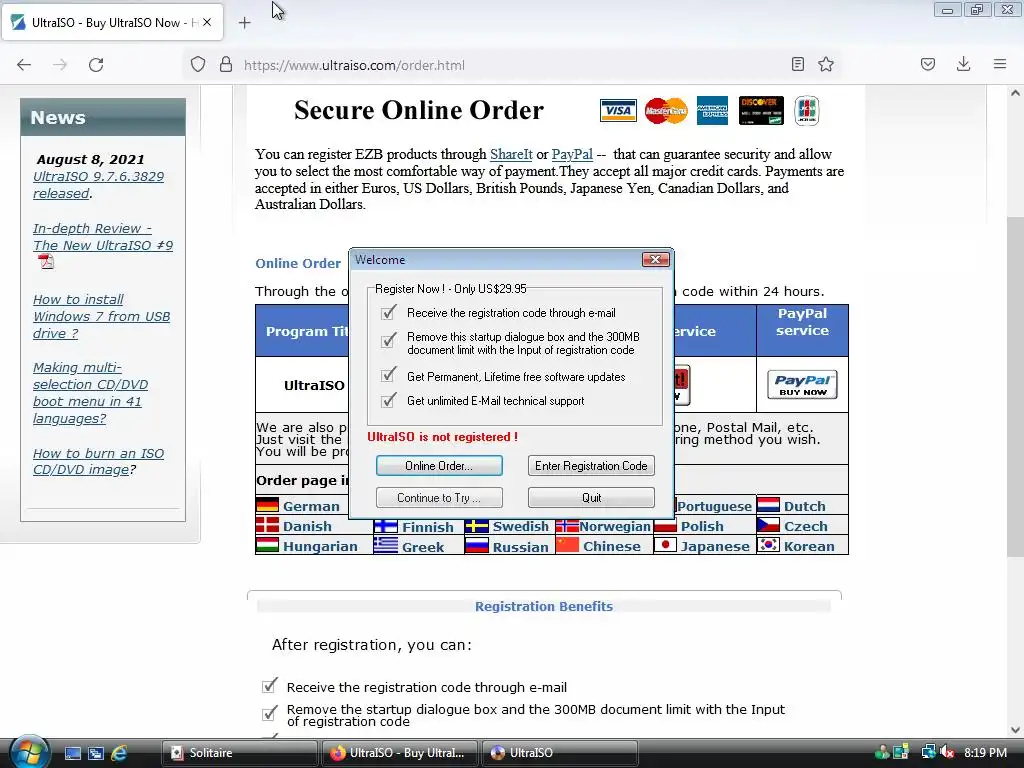
Task: Click the German flag icon
Action: tap(267, 505)
